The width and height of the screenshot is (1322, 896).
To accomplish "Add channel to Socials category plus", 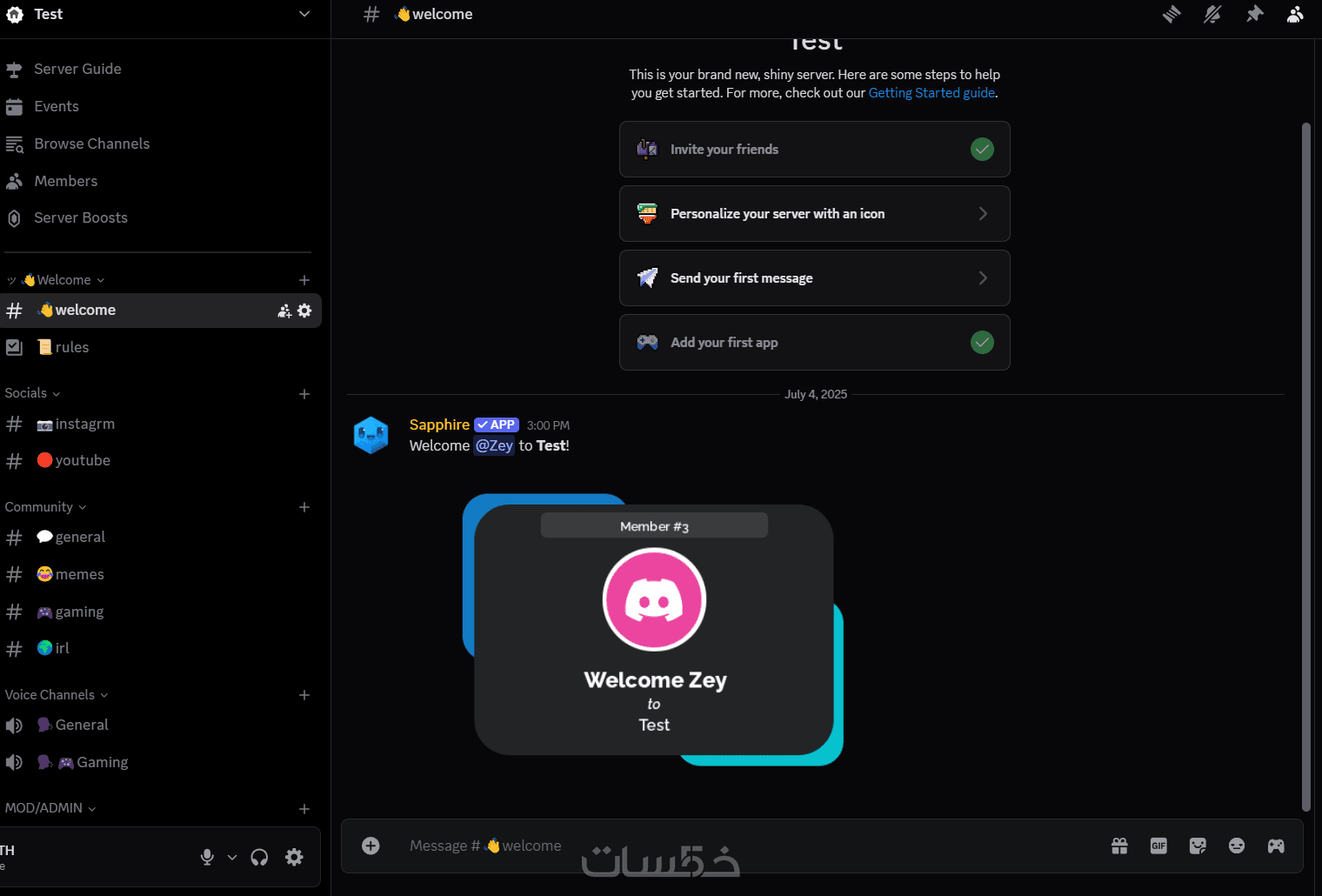I will [304, 394].
